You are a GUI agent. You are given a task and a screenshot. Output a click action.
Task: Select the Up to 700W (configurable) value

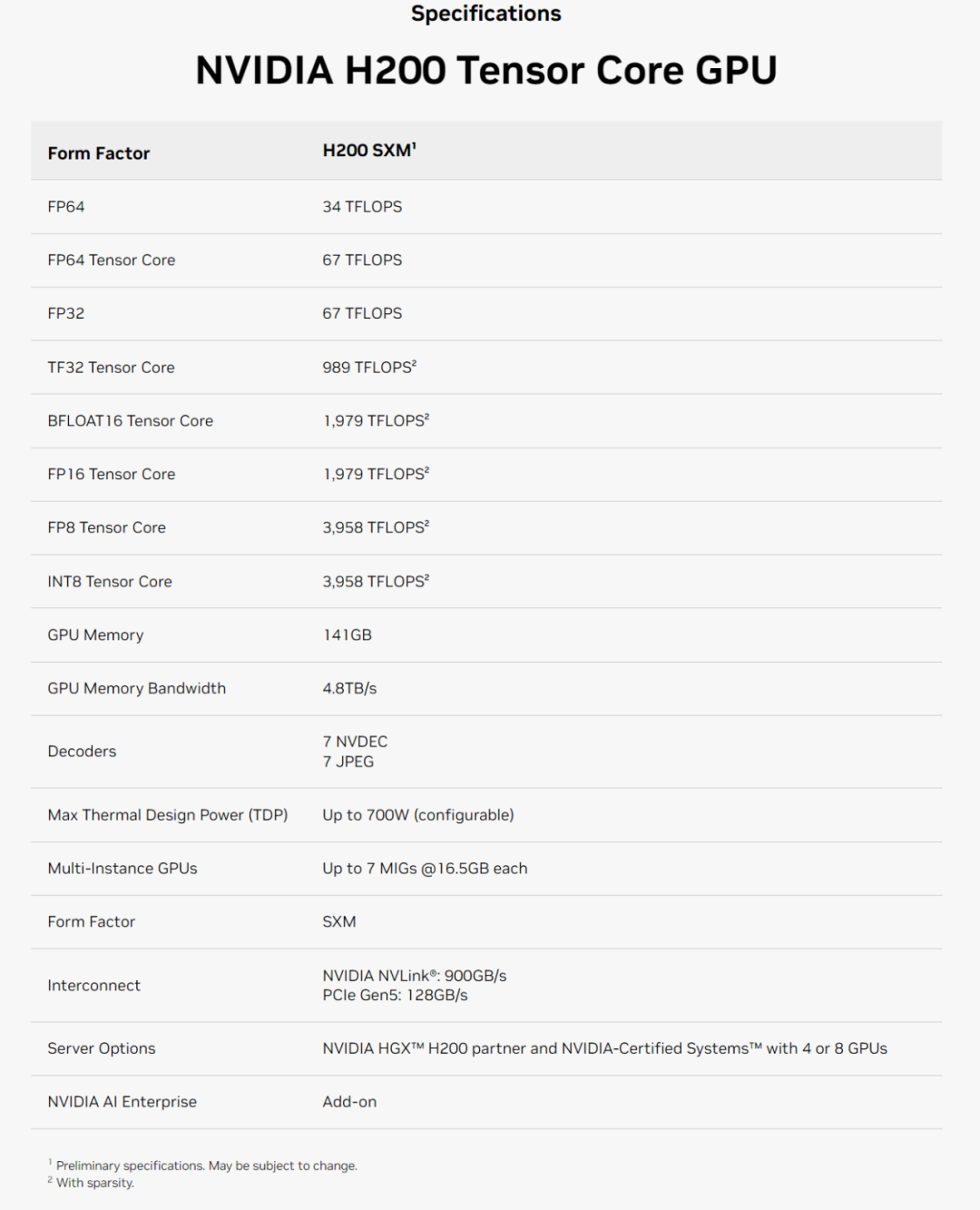[x=418, y=815]
